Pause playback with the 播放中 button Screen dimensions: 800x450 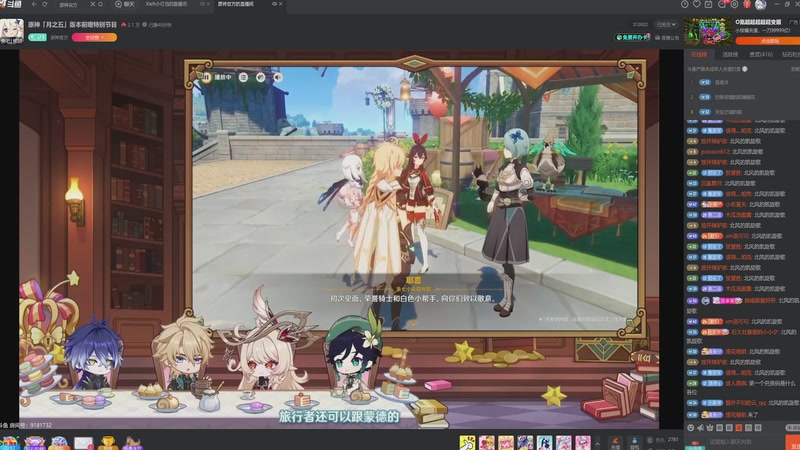pos(217,77)
